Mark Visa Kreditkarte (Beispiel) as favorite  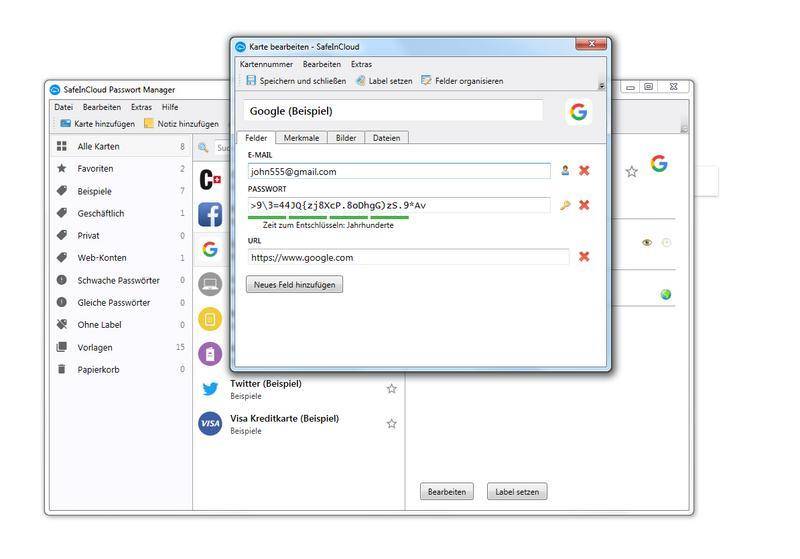[391, 424]
